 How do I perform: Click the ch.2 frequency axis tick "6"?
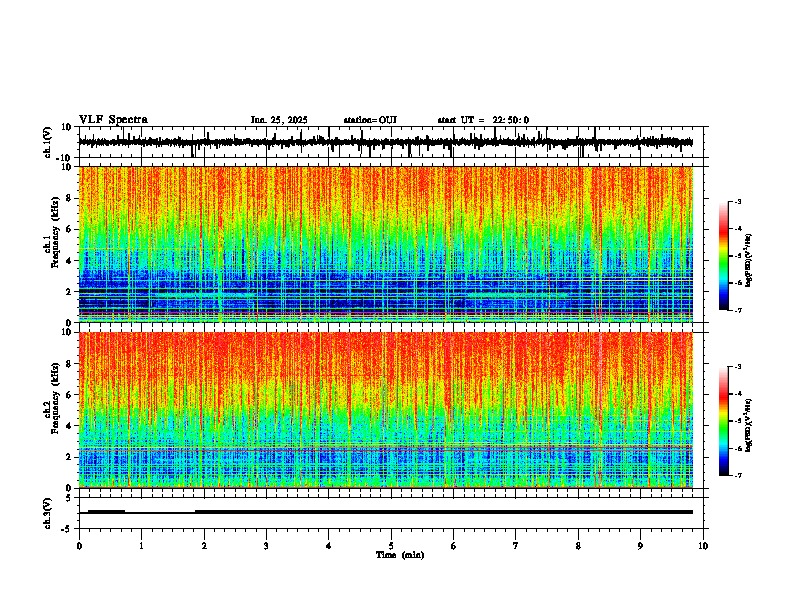pos(69,395)
